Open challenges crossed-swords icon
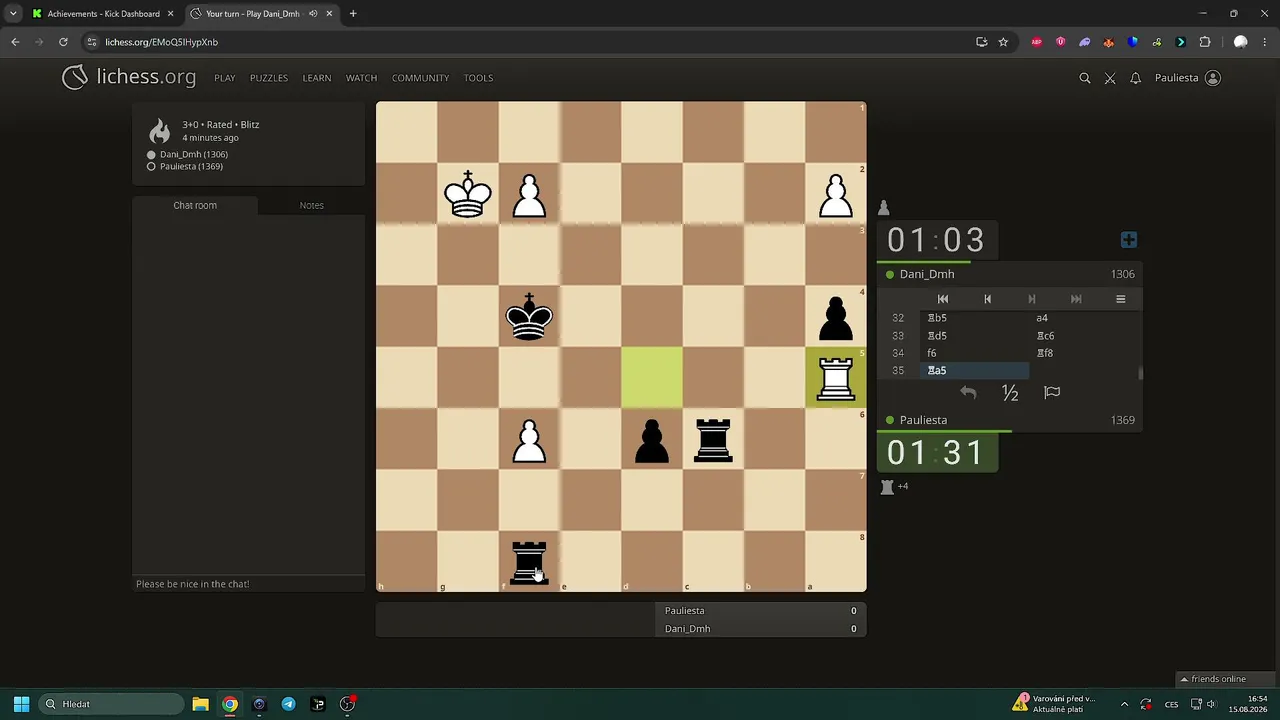This screenshot has height=720, width=1280. point(1110,78)
